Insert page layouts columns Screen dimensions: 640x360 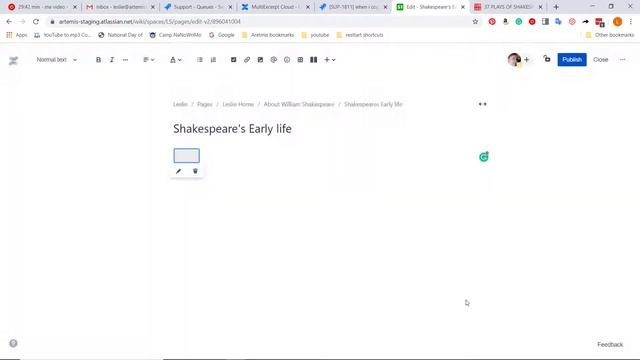[313, 60]
